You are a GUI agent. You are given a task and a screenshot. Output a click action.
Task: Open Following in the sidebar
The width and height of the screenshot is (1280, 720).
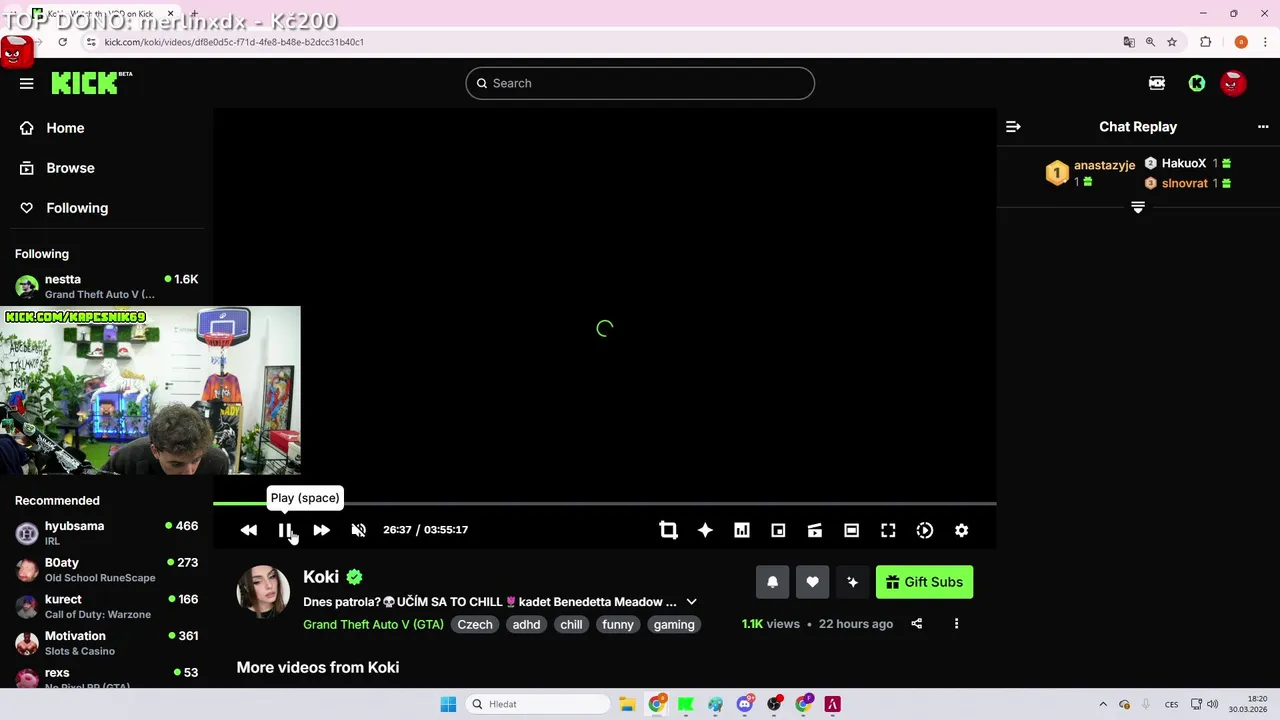77,208
